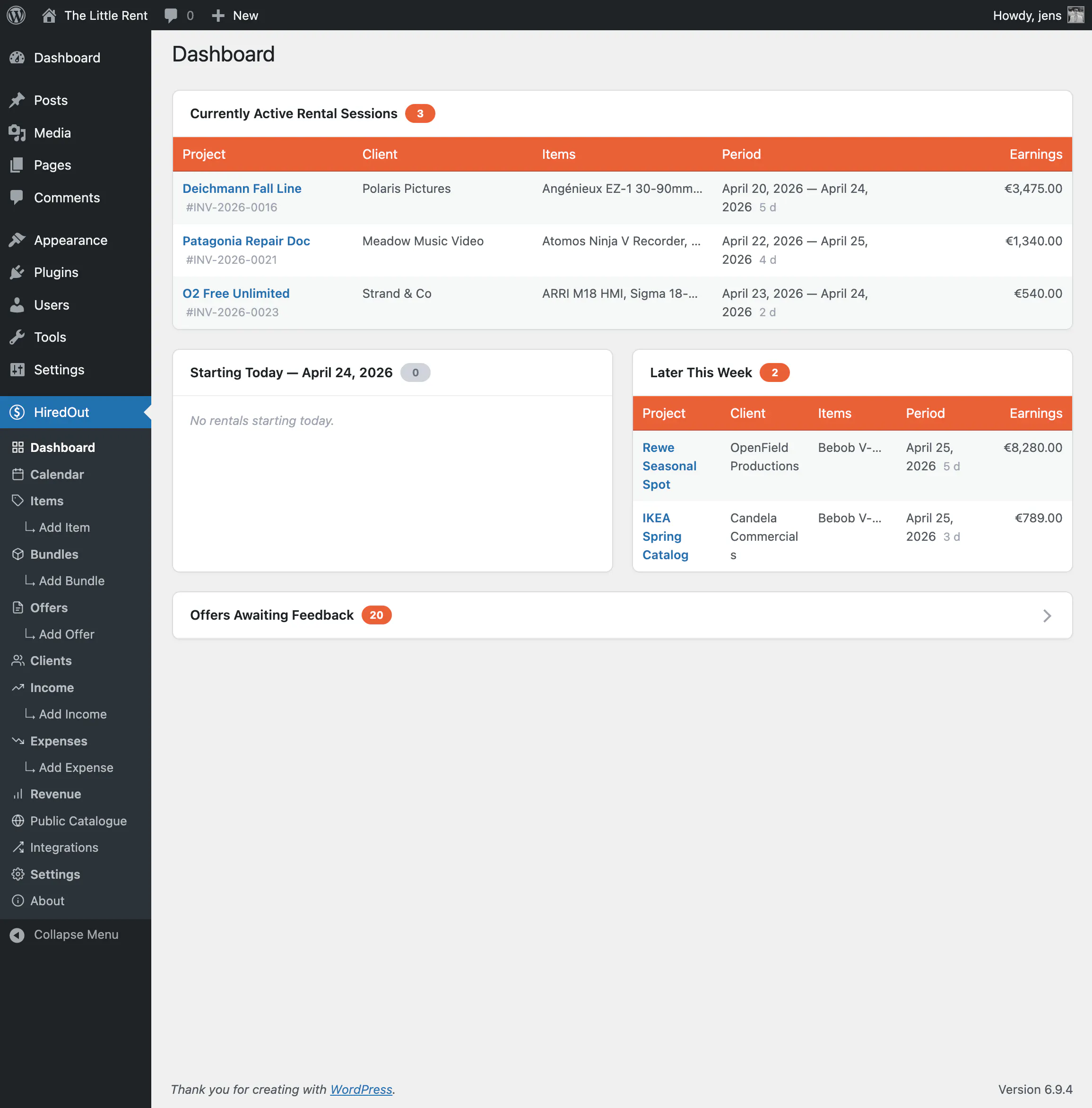The width and height of the screenshot is (1092, 1108).
Task: Click the comments bubble icon in admin bar
Action: click(x=171, y=16)
